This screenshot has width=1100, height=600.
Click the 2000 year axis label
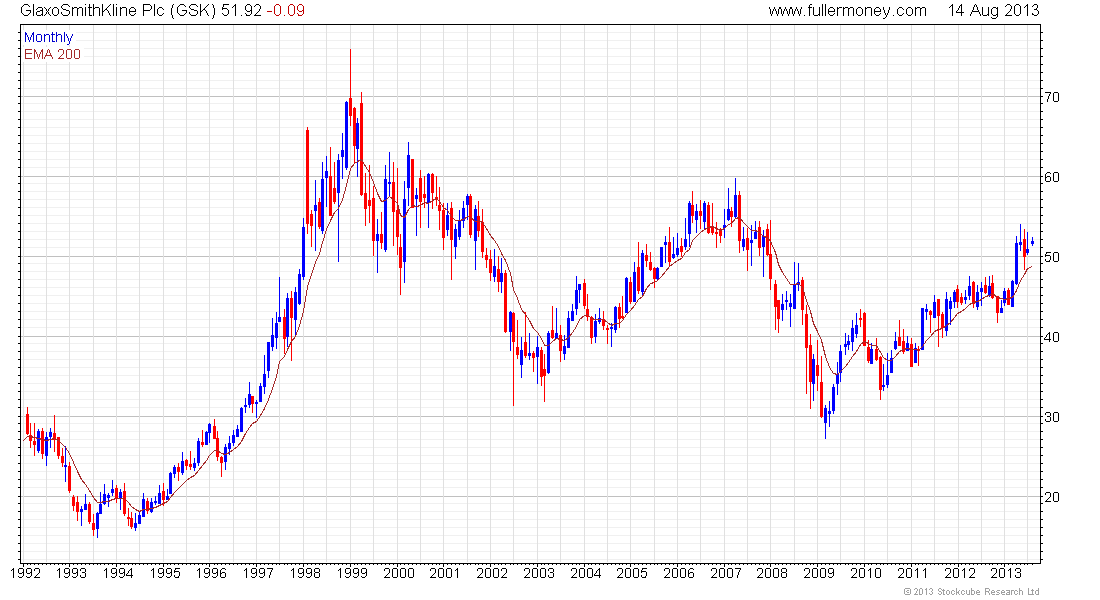(398, 573)
